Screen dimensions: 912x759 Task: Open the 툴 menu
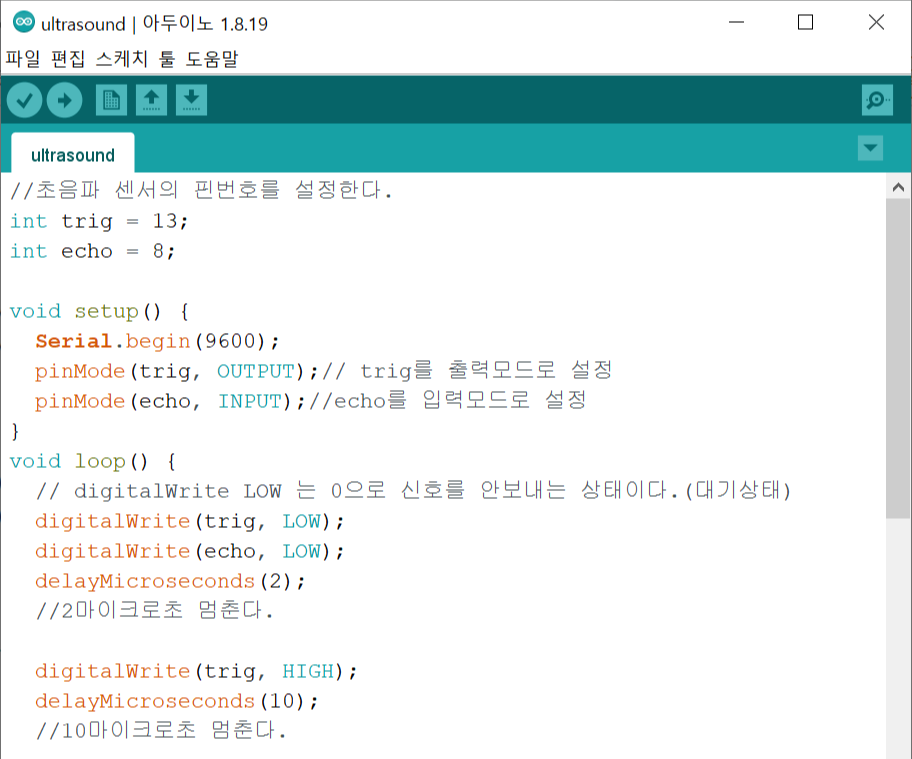[x=167, y=59]
